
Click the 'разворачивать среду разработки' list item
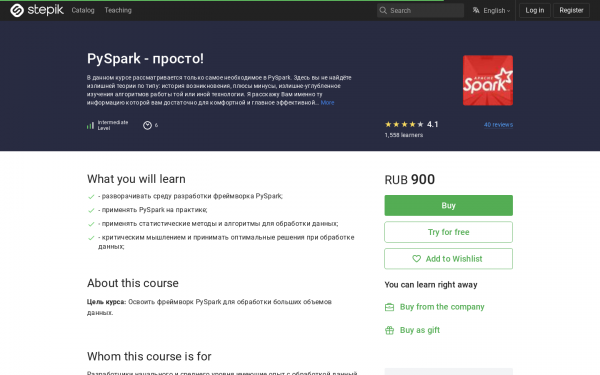190,196
